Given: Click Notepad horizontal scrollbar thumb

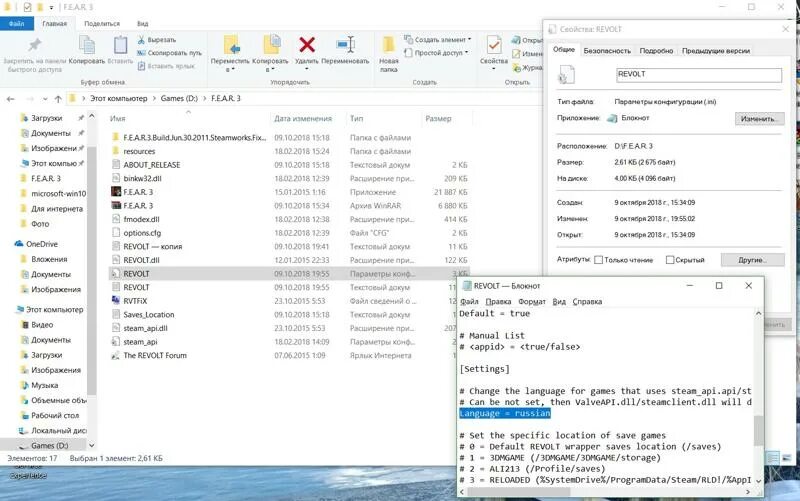Looking at the screenshot, I should pyautogui.click(x=519, y=492).
